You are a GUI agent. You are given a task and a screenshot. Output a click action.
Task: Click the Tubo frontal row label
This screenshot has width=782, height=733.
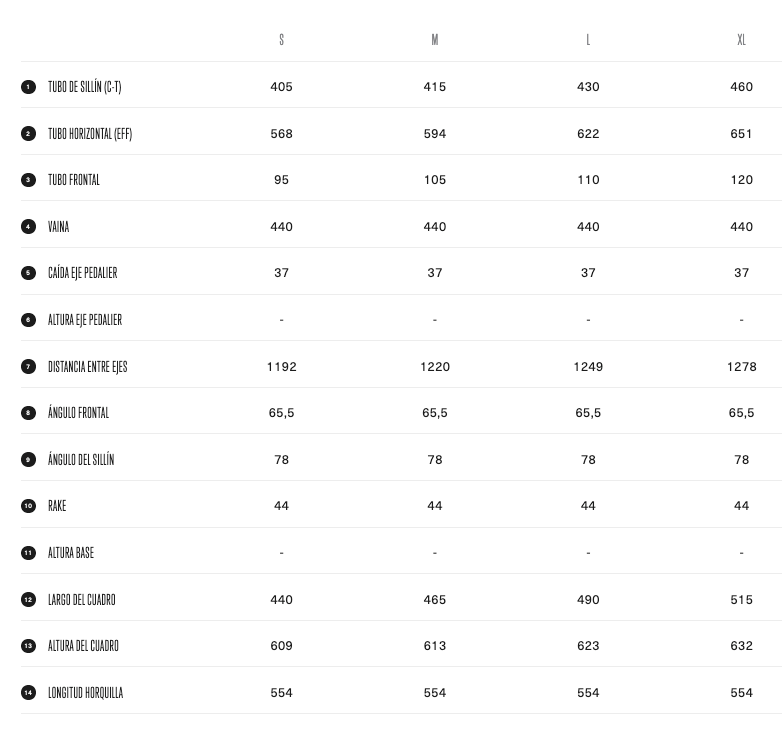74,180
